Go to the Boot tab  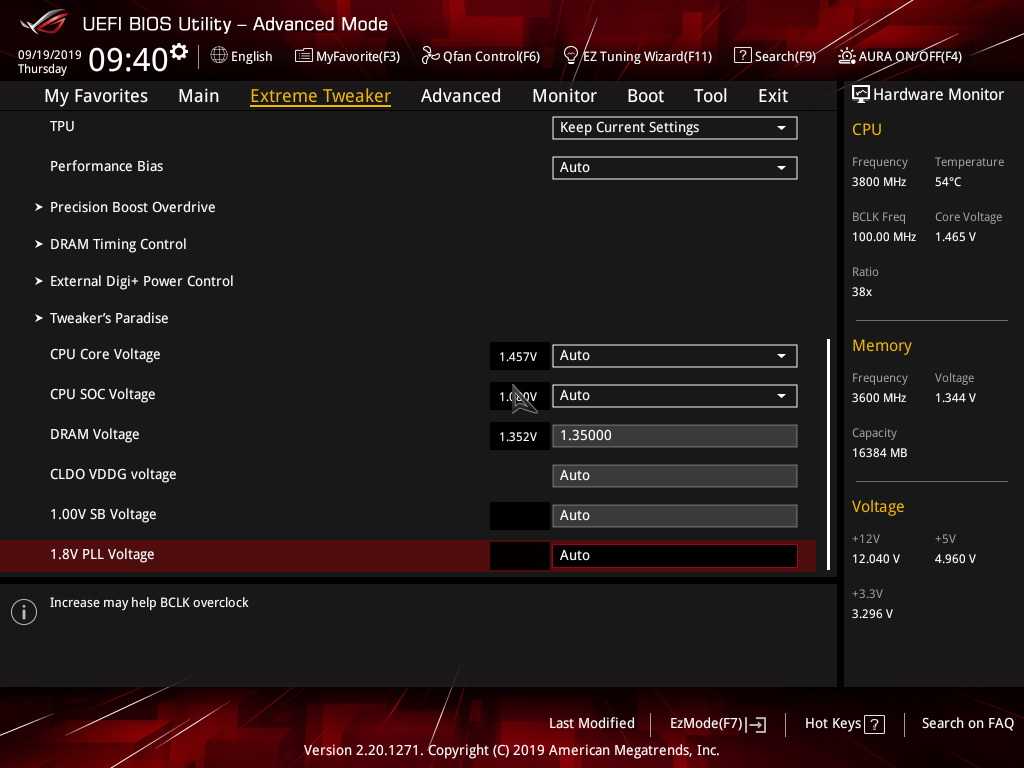[x=645, y=96]
